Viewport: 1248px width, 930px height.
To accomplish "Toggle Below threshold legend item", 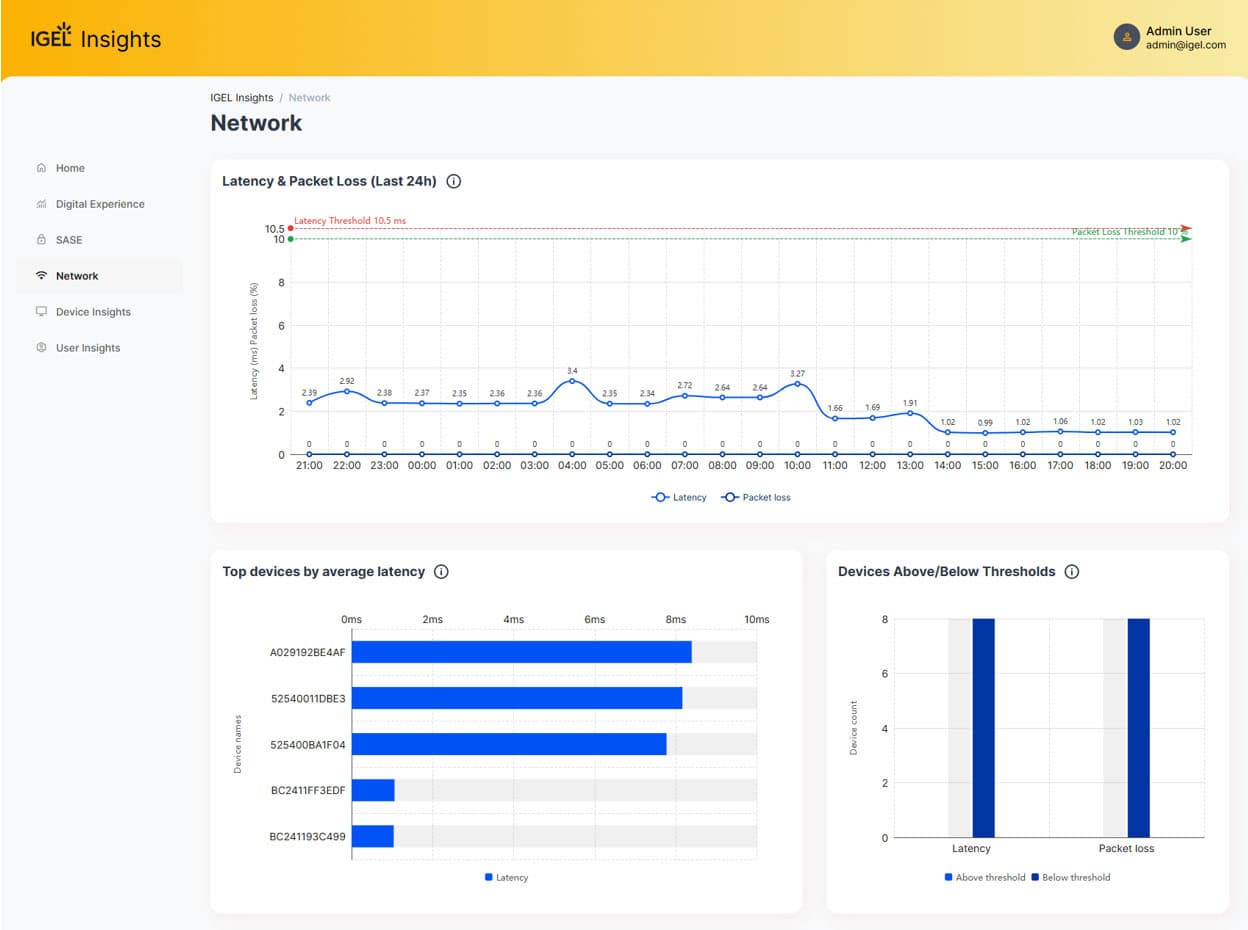I will tap(1069, 877).
